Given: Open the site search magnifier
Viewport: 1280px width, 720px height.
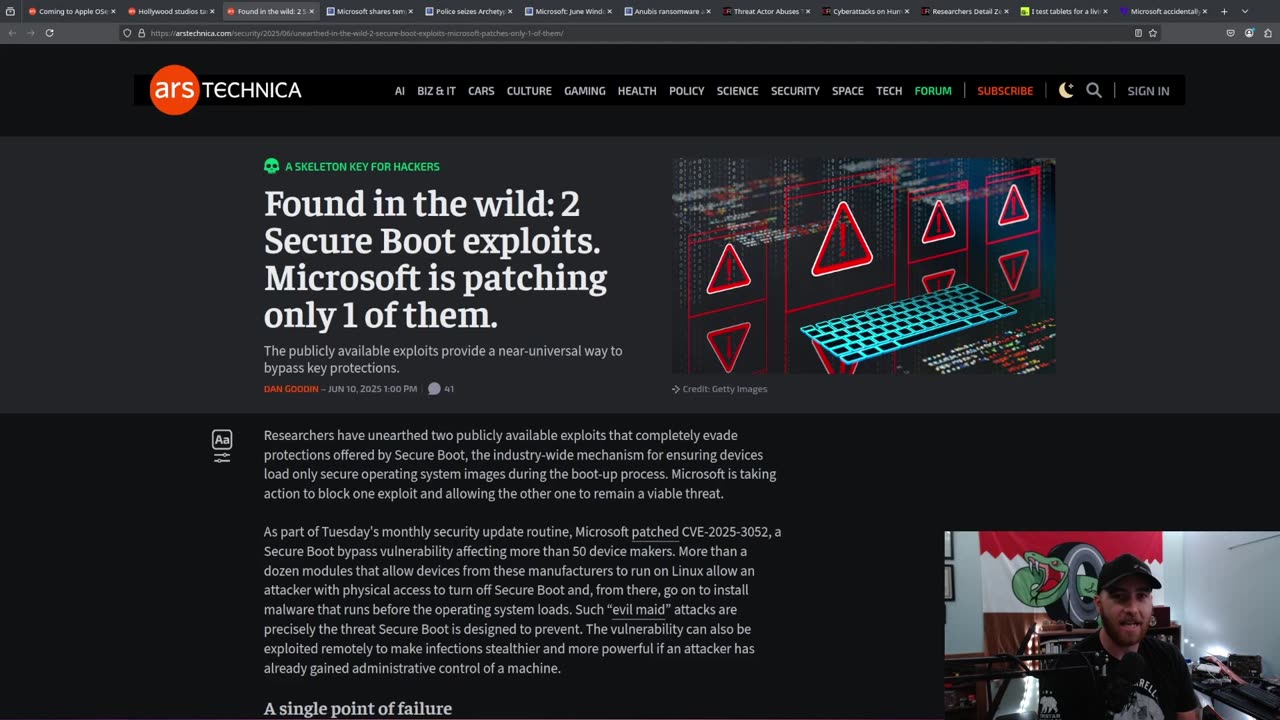Looking at the screenshot, I should click(x=1094, y=90).
